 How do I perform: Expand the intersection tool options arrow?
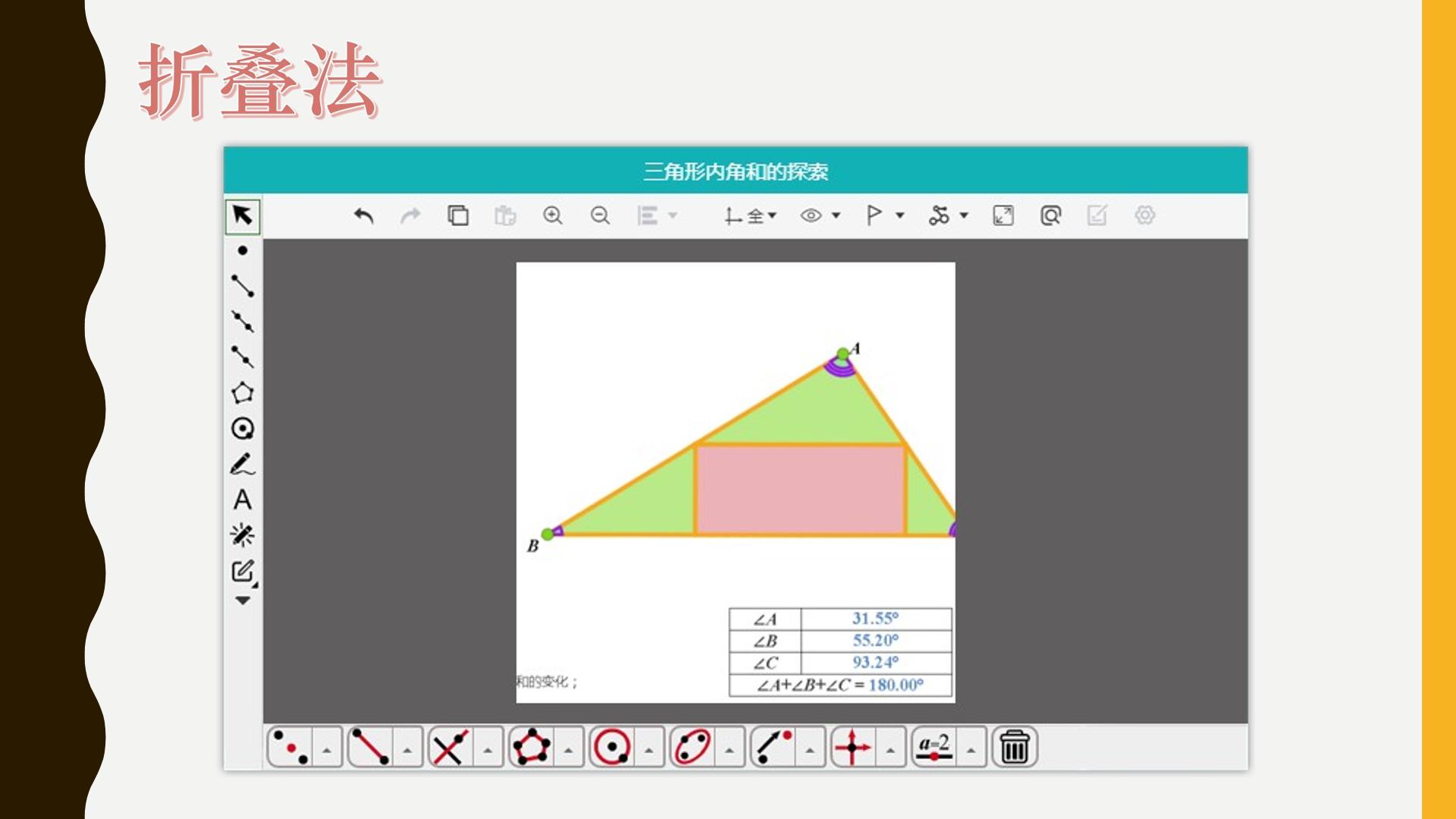[x=488, y=750]
